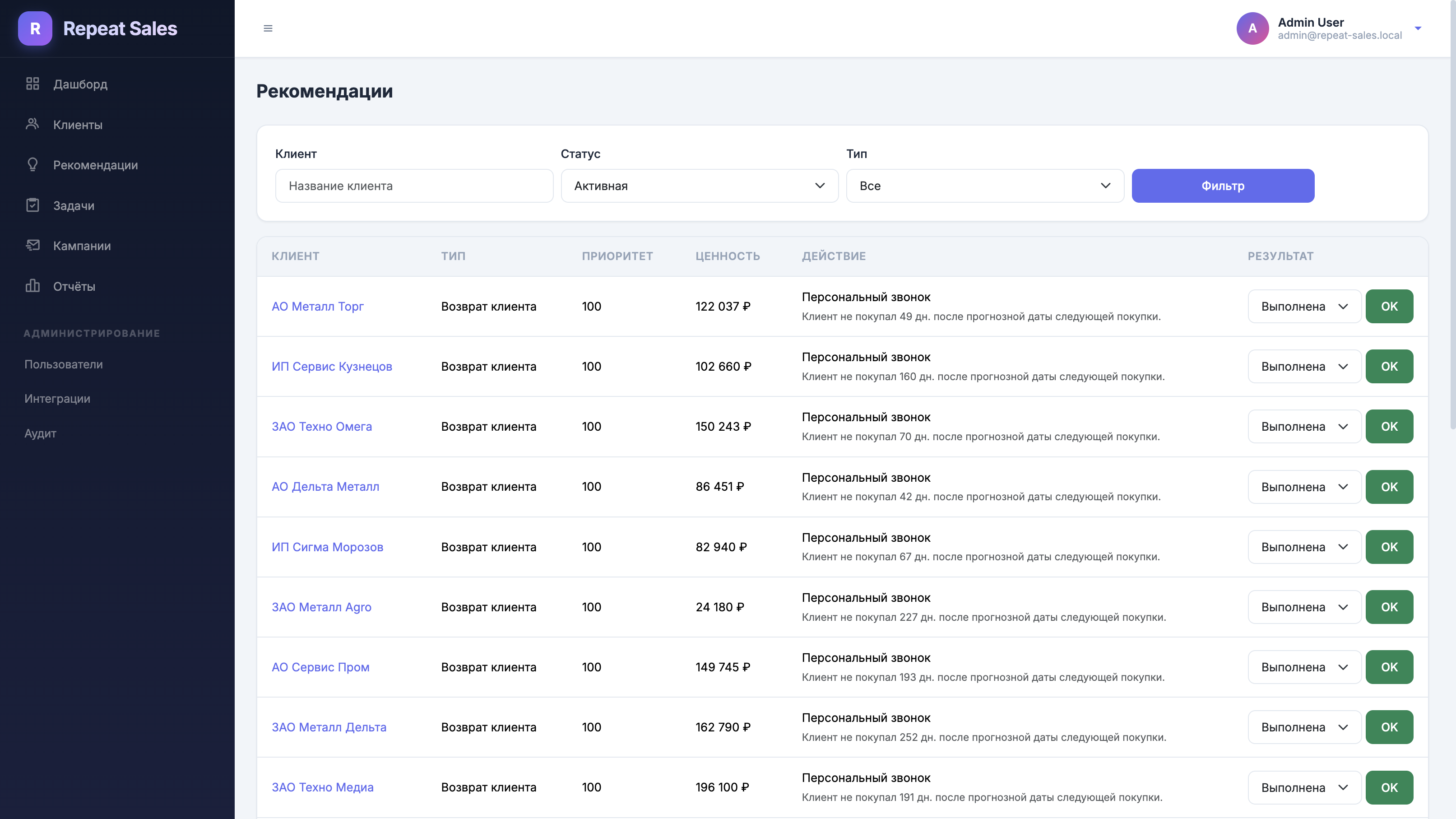Image resolution: width=1456 pixels, height=819 pixels.
Task: Open client link ЗАО Техно Медиа
Action: (x=323, y=787)
